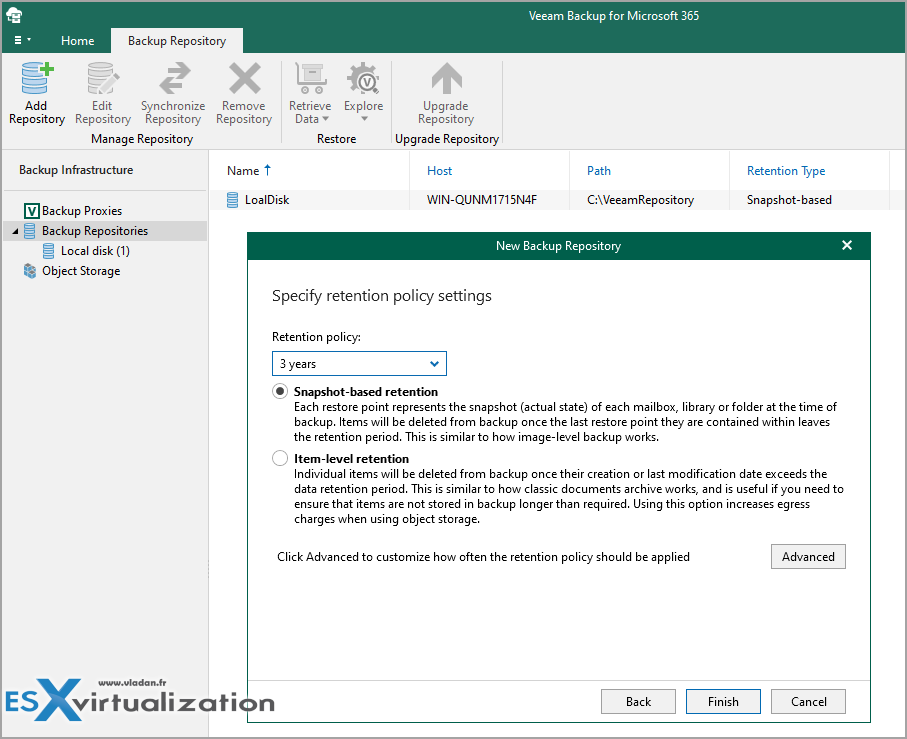Expand the Explore dropdown arrow
907x739 pixels.
pos(364,119)
